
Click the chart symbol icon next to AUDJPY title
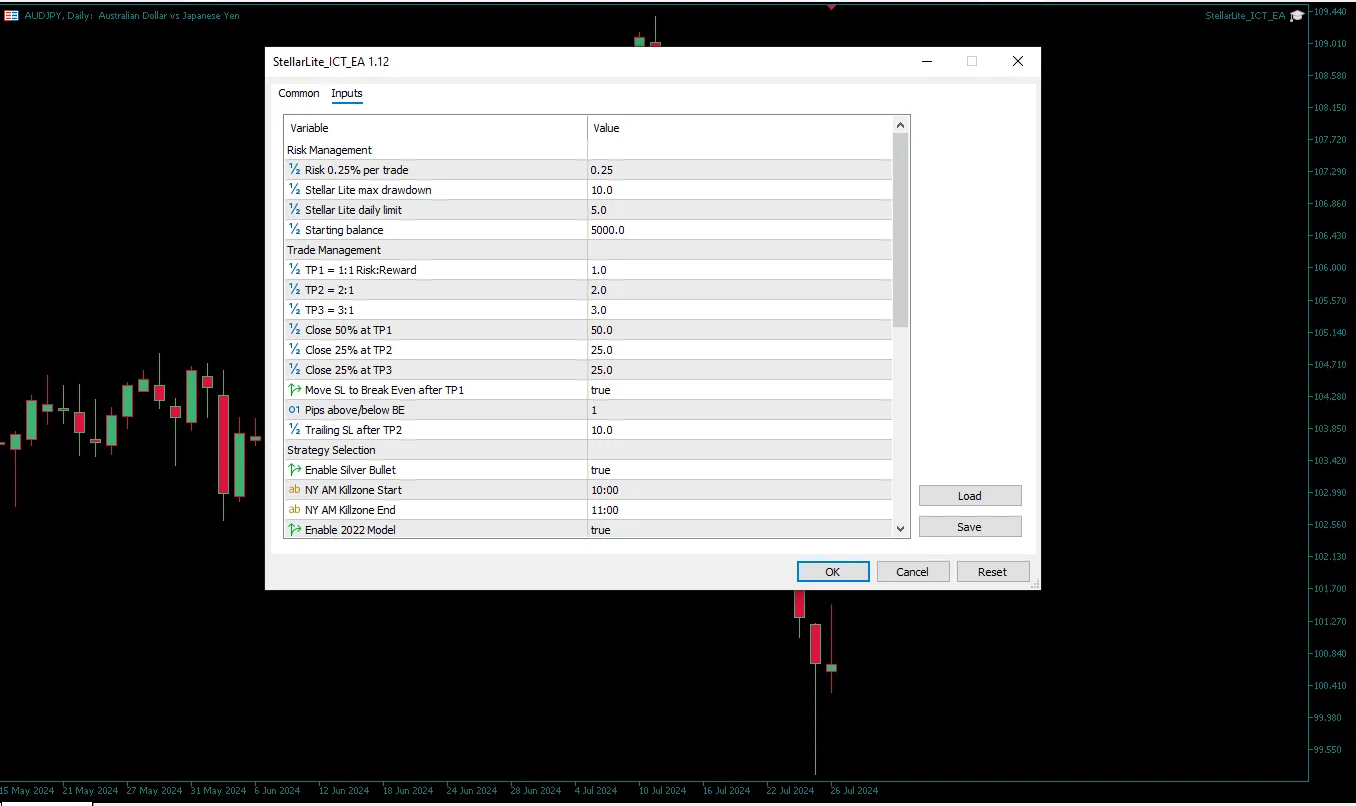coord(10,15)
